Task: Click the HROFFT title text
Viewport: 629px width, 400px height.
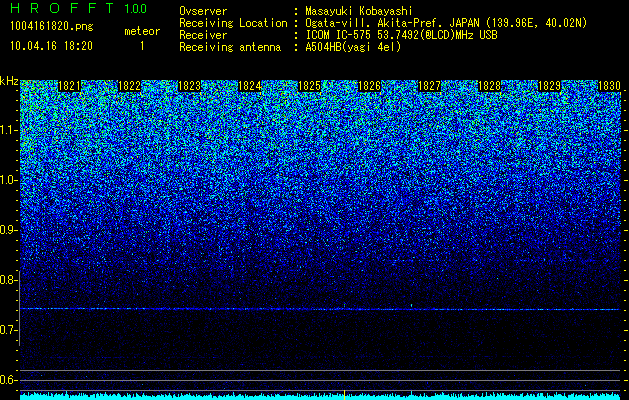Action: [x=62, y=8]
